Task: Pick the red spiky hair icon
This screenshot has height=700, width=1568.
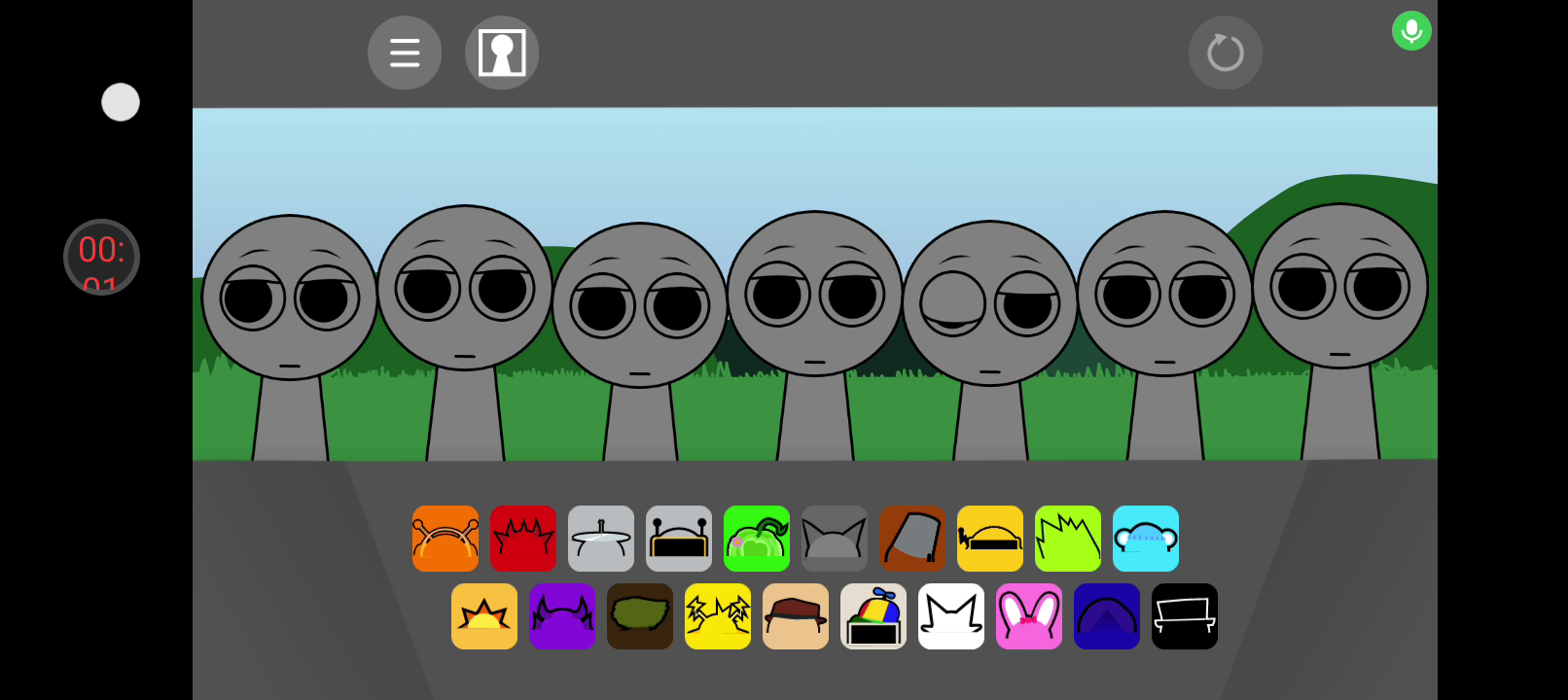Action: point(523,539)
